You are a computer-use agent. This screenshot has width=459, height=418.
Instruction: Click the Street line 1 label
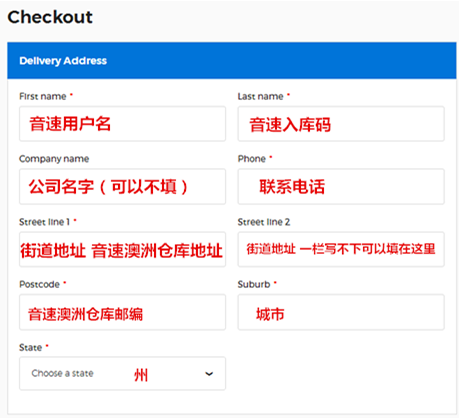click(x=44, y=222)
